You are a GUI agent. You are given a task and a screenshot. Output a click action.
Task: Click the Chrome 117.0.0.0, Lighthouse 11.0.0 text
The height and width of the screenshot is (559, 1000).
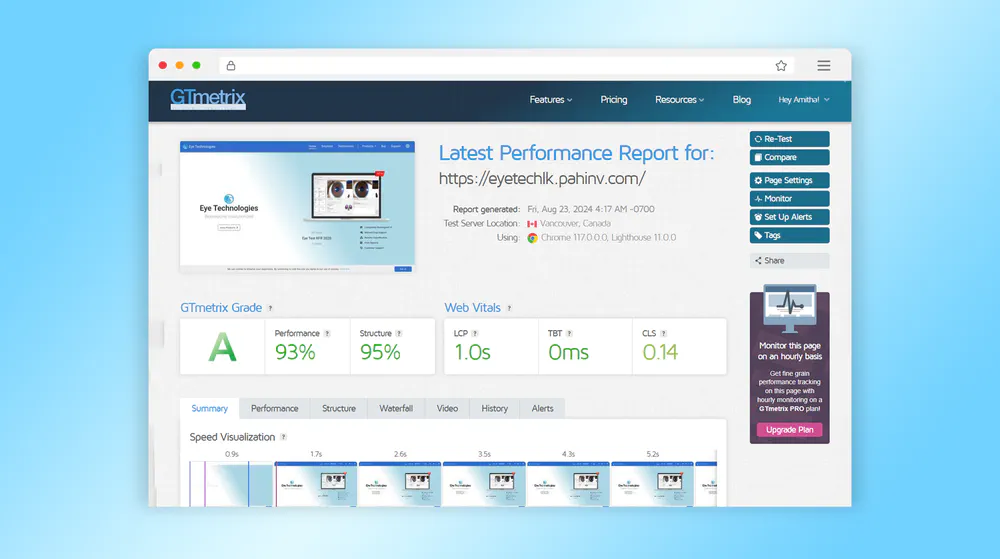[x=608, y=238]
